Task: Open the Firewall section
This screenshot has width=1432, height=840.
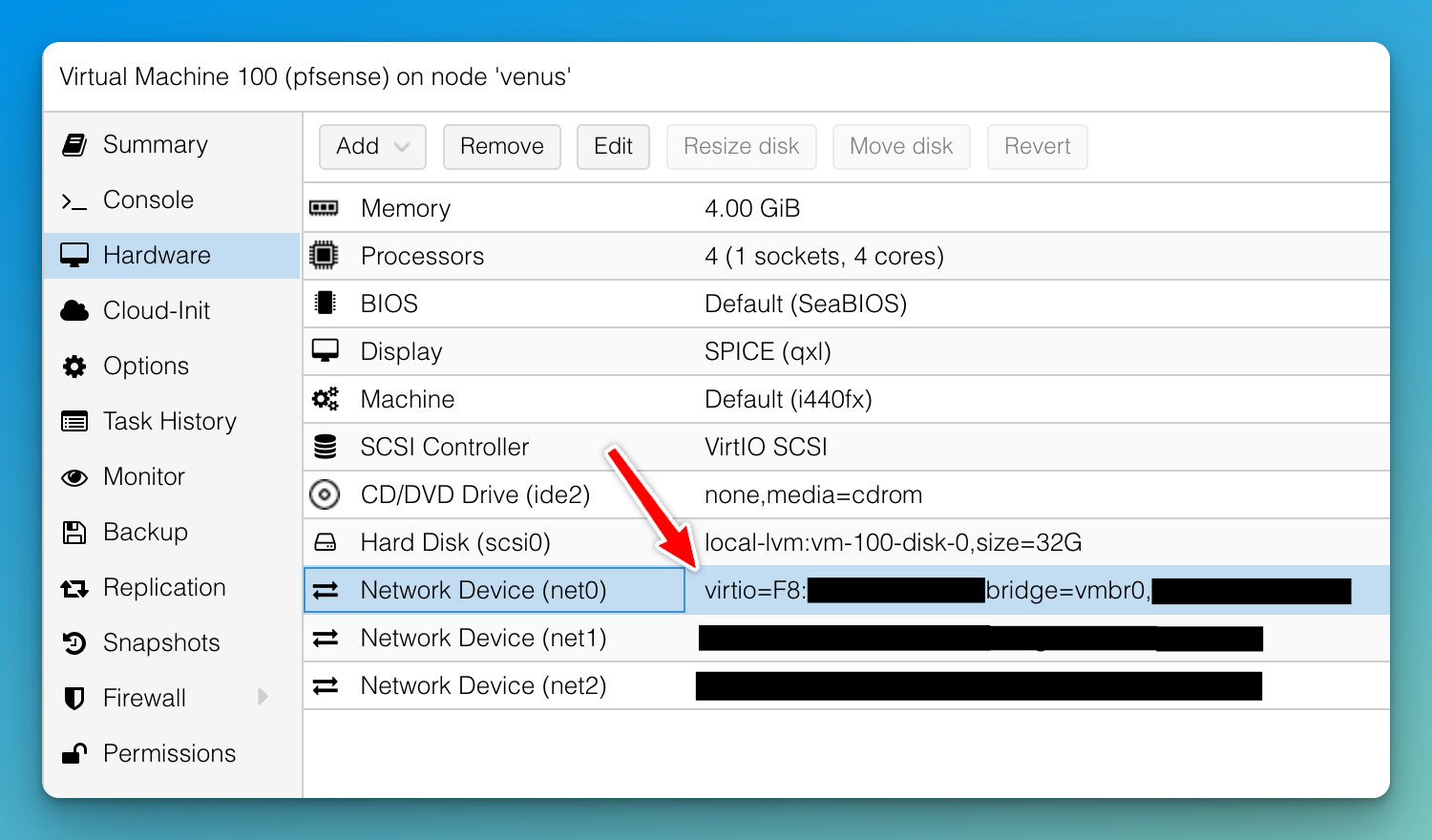Action: click(145, 699)
